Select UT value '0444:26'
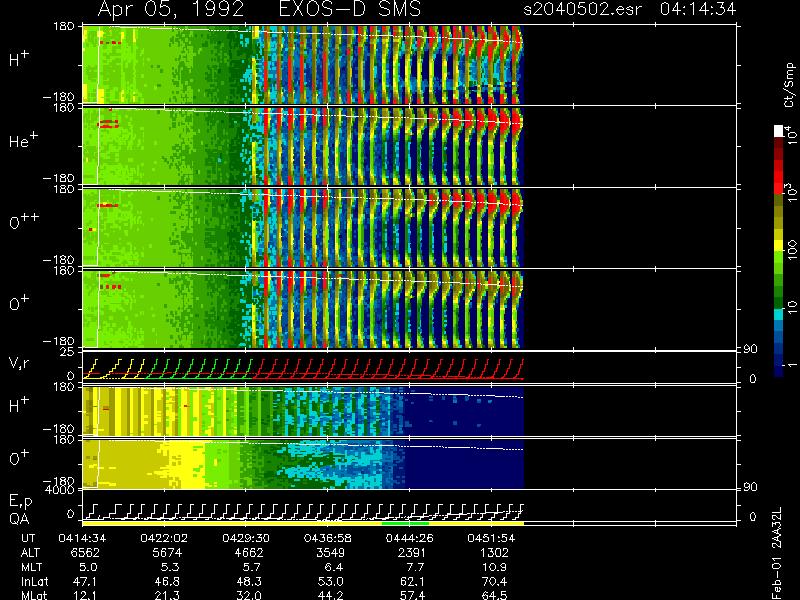 pos(409,538)
